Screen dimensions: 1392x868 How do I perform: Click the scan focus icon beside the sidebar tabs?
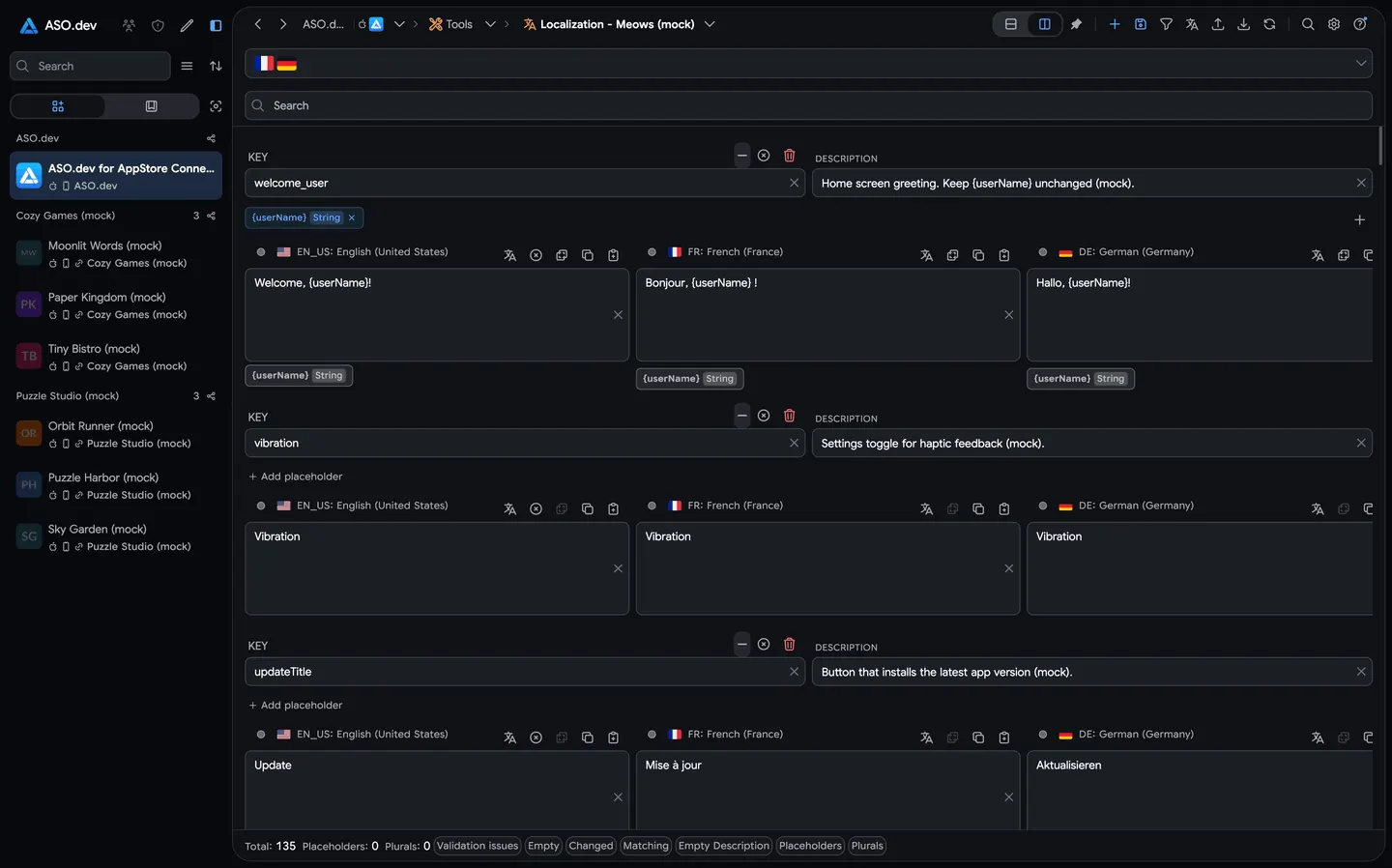tap(216, 106)
